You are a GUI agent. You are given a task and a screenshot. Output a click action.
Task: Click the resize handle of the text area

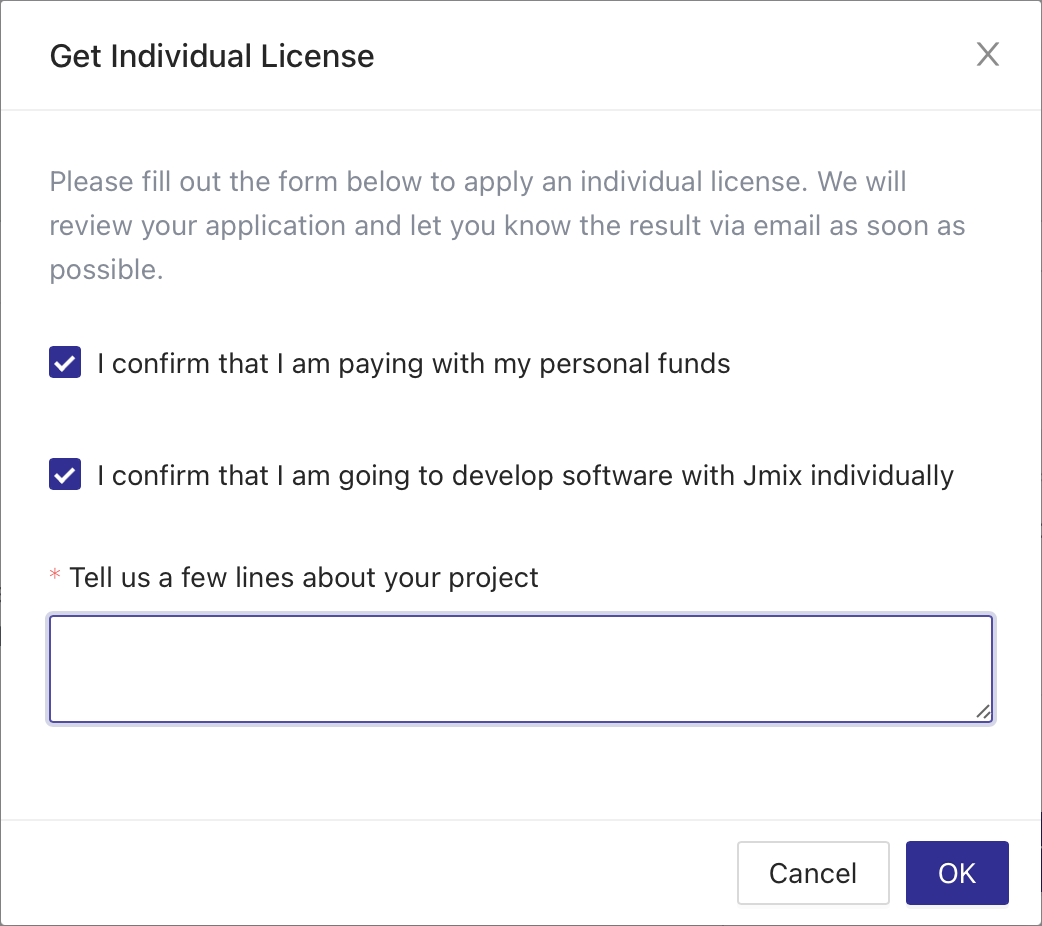(x=986, y=712)
